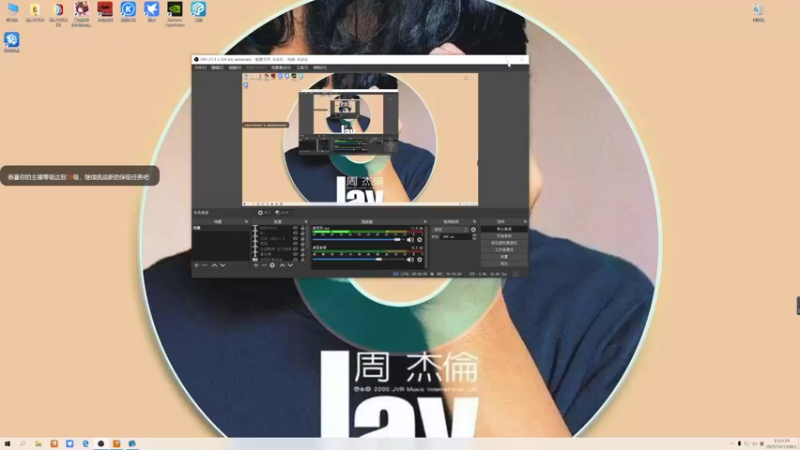This screenshot has width=800, height=450.
Task: Switch to the OBS icon on the taskbar
Action: click(101, 444)
